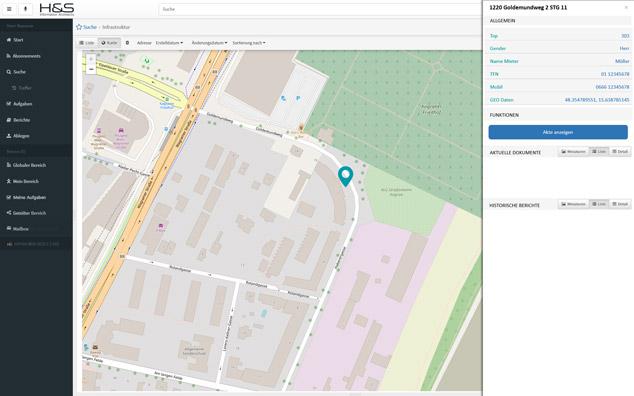Image resolution: width=634 pixels, height=396 pixels.
Task: Switch to Liste view in toolbar
Action: pyautogui.click(x=87, y=43)
